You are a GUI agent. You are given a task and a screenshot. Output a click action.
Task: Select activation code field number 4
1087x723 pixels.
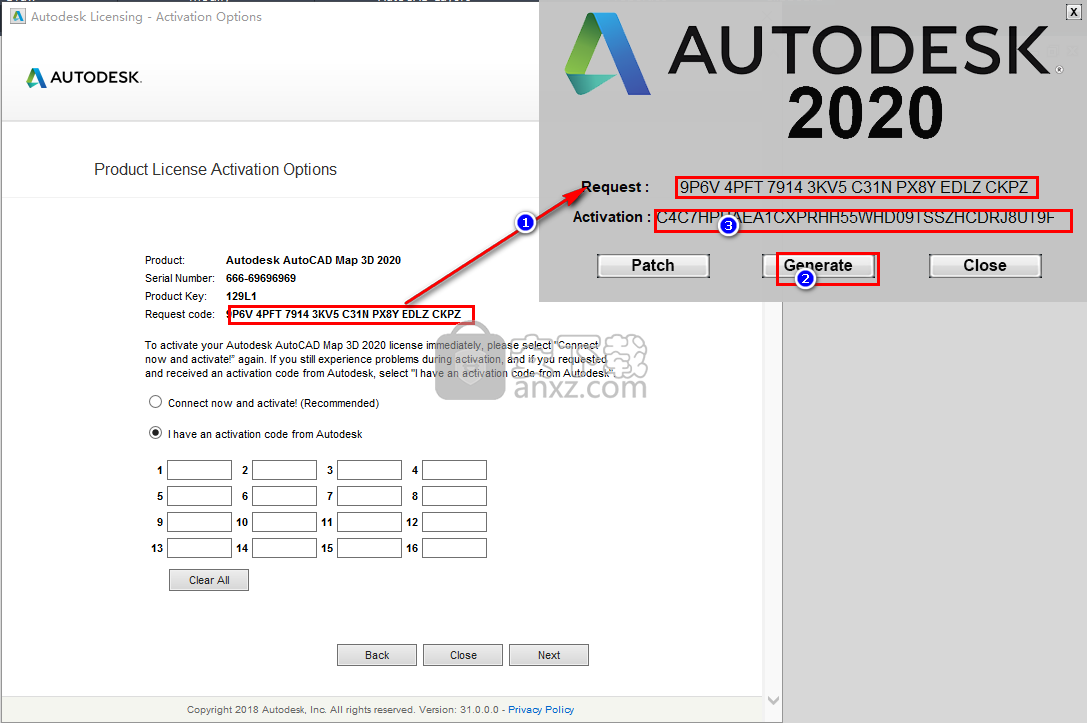(x=455, y=470)
